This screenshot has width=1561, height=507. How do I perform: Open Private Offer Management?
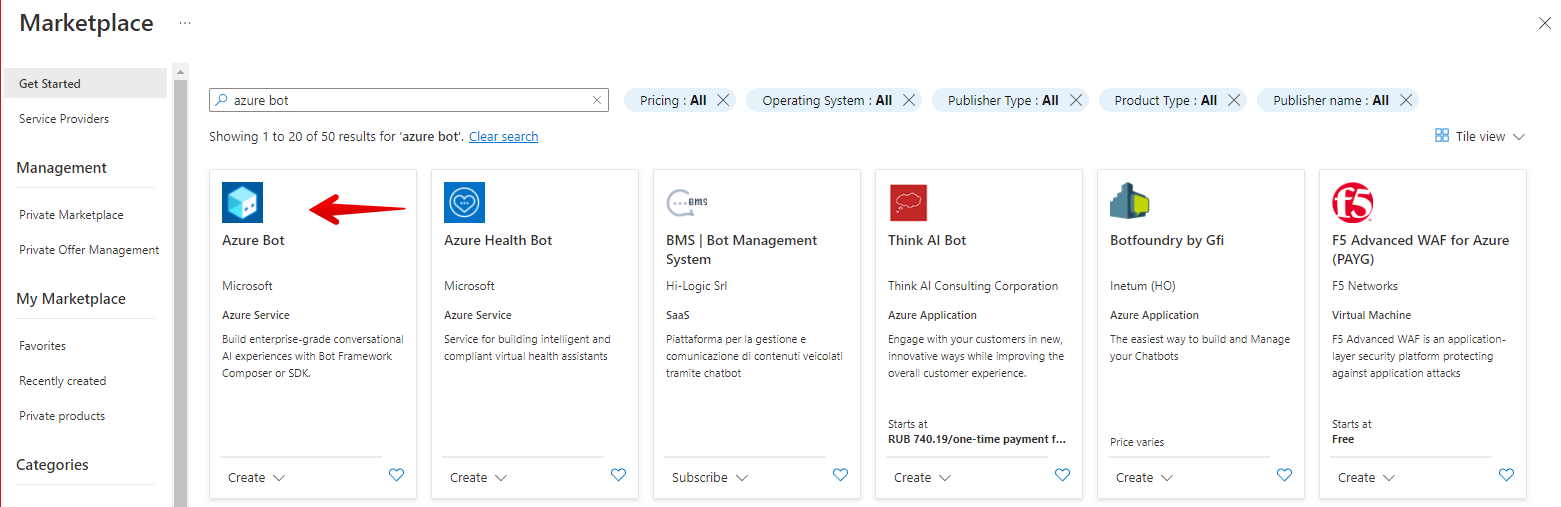click(x=89, y=249)
